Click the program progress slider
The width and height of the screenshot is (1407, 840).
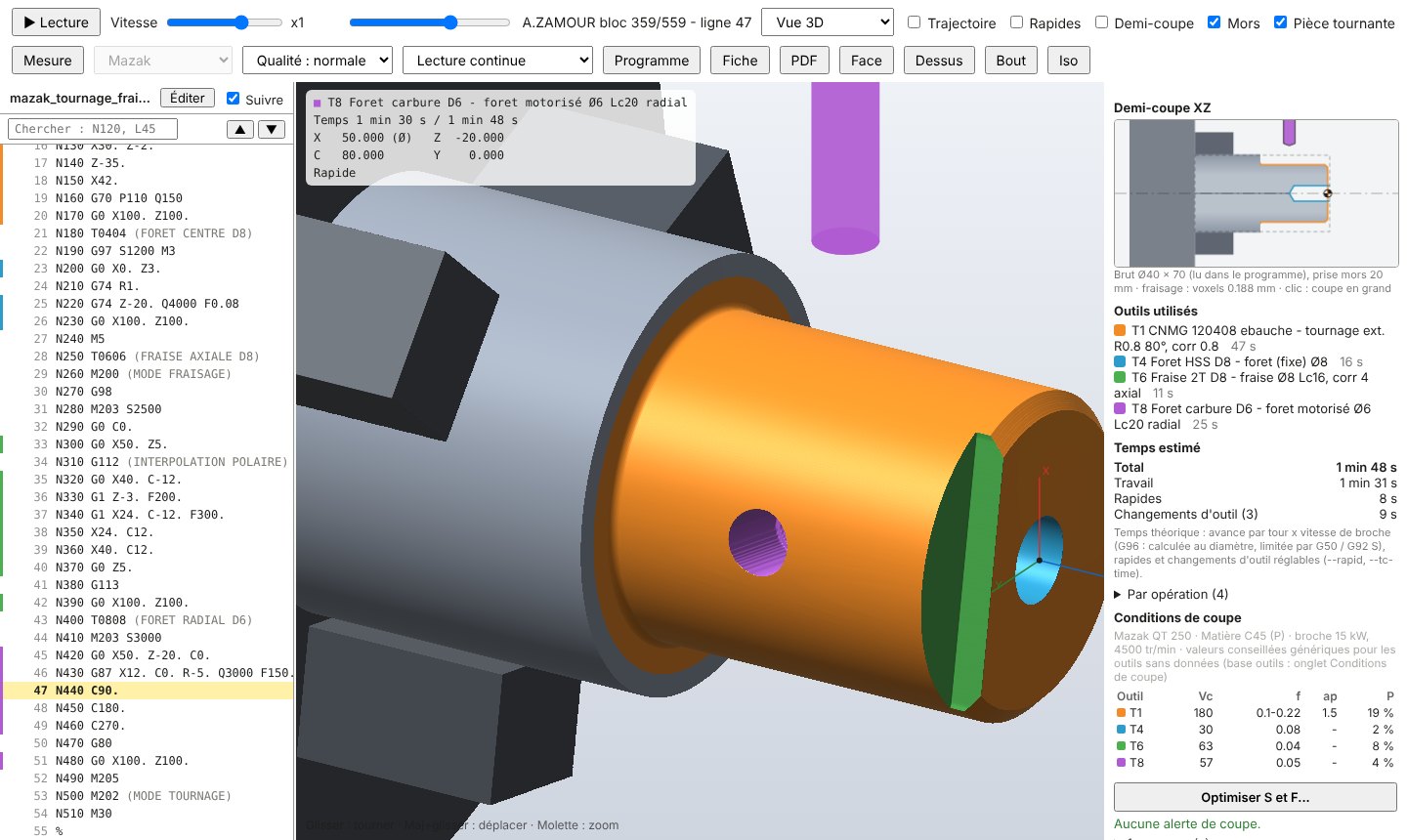point(430,22)
